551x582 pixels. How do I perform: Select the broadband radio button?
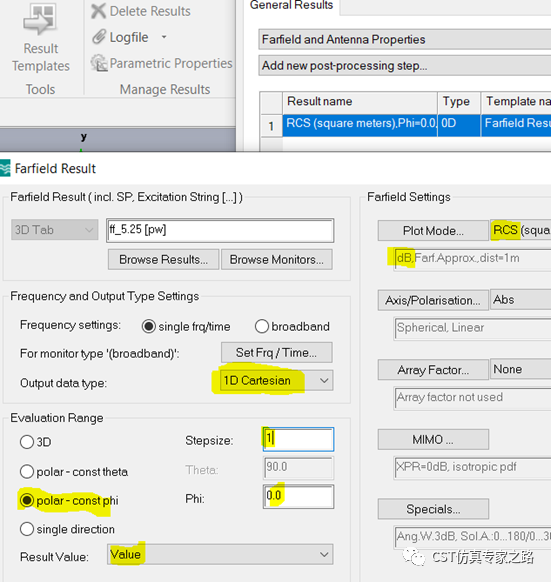coord(261,326)
